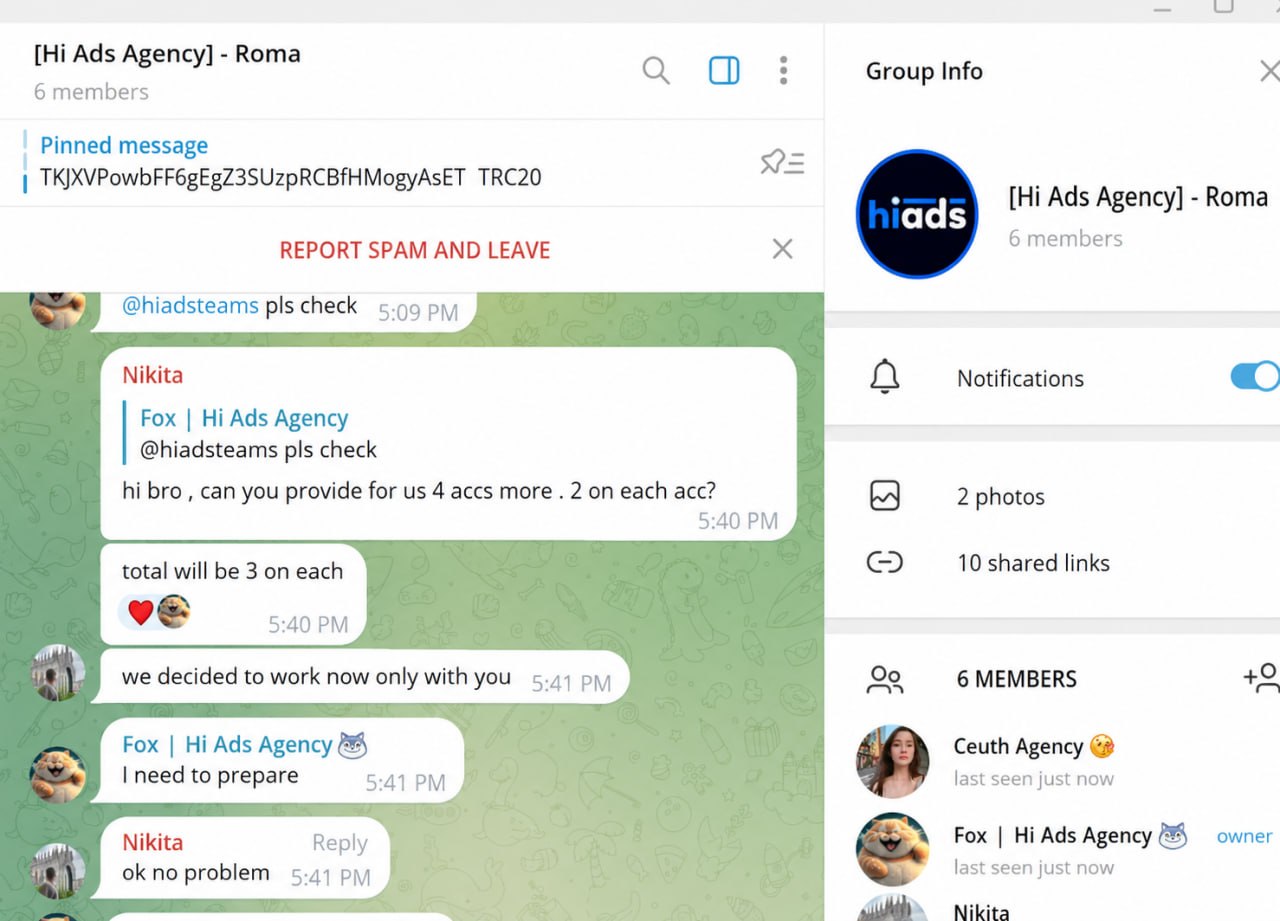The width and height of the screenshot is (1280, 921).
Task: Click the cat emoji status beside the owner label
Action: (x=1173, y=836)
